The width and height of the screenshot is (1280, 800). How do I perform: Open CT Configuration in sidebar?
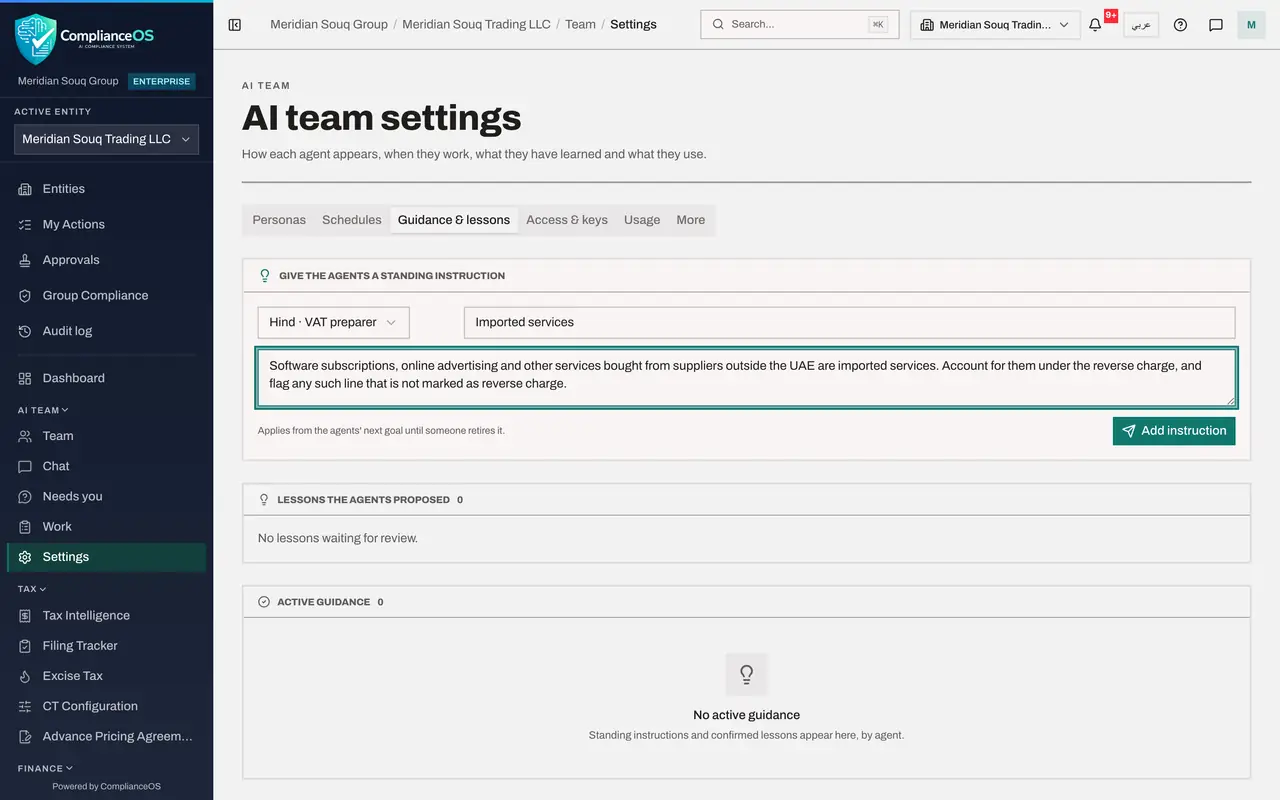[106, 706]
